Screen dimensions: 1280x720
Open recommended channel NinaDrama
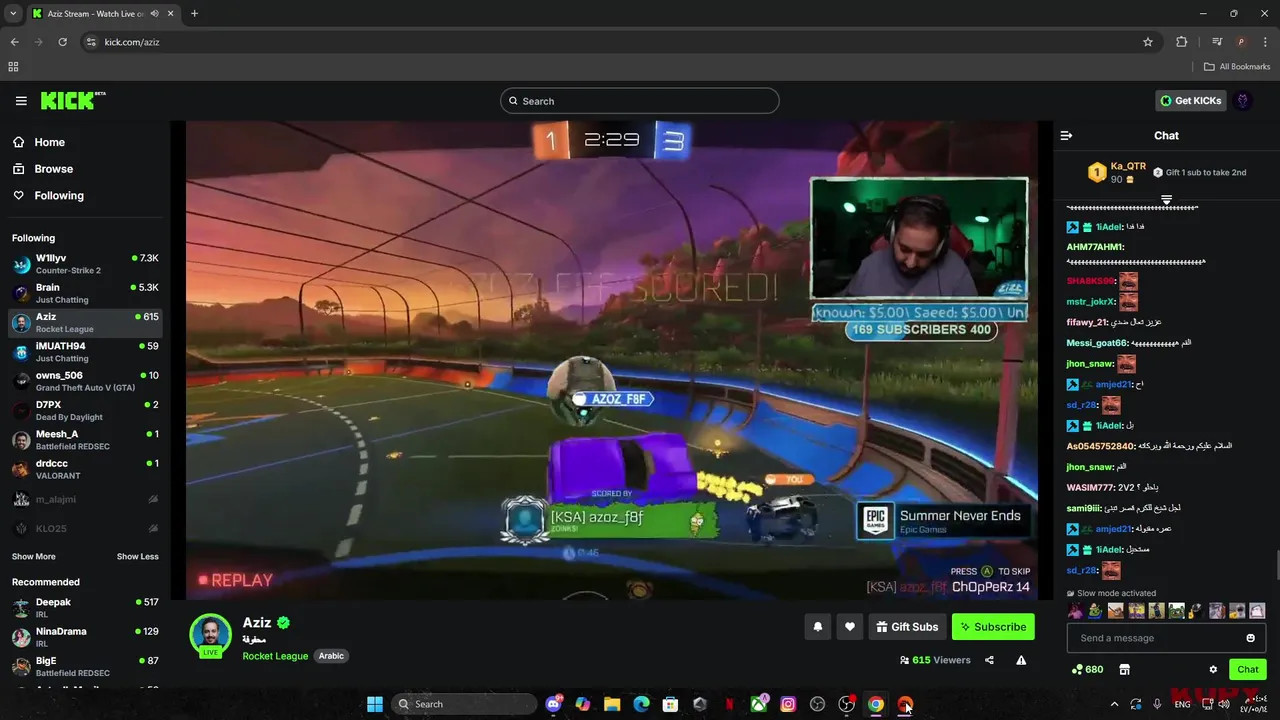click(x=85, y=637)
